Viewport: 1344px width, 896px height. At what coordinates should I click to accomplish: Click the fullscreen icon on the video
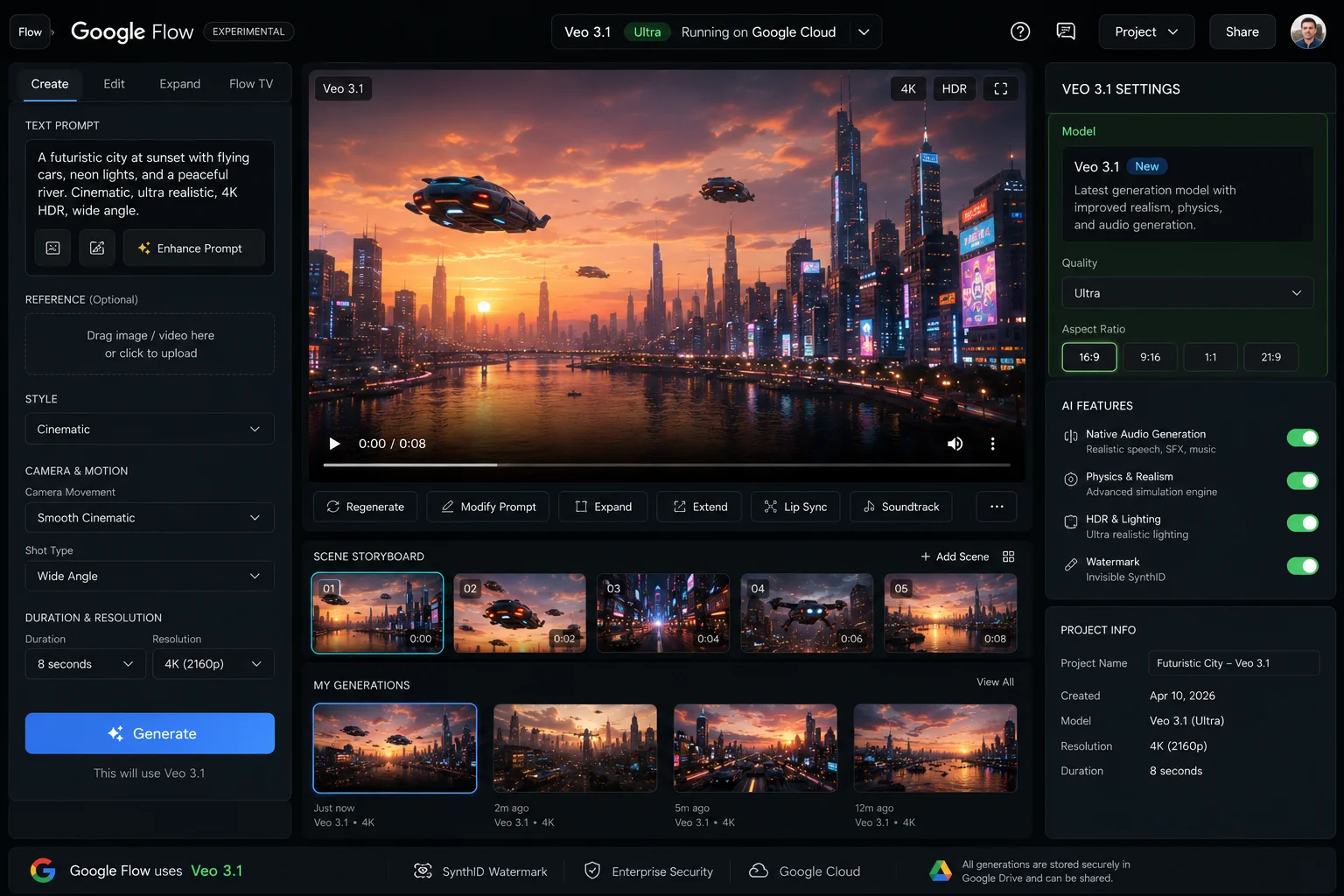pyautogui.click(x=1001, y=88)
